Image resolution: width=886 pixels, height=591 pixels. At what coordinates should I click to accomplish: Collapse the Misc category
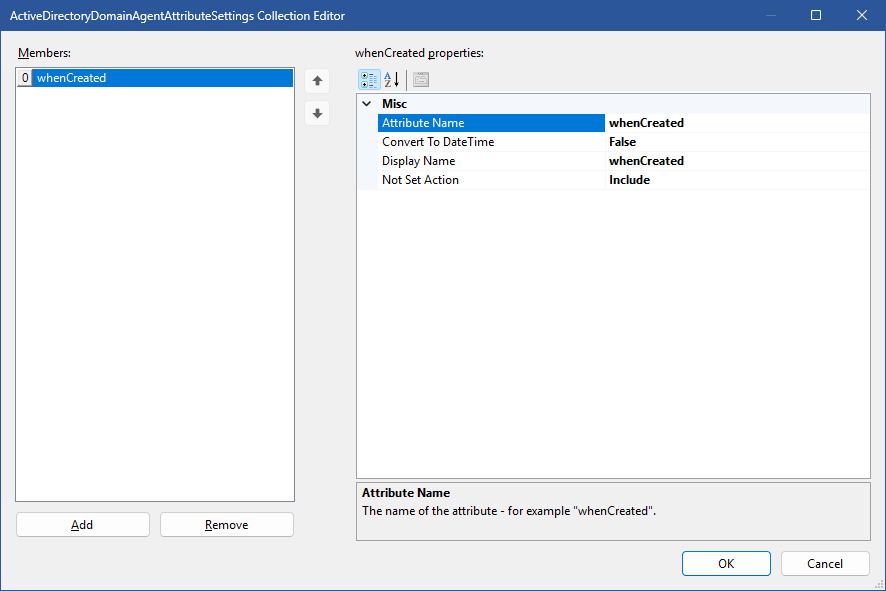click(x=367, y=104)
